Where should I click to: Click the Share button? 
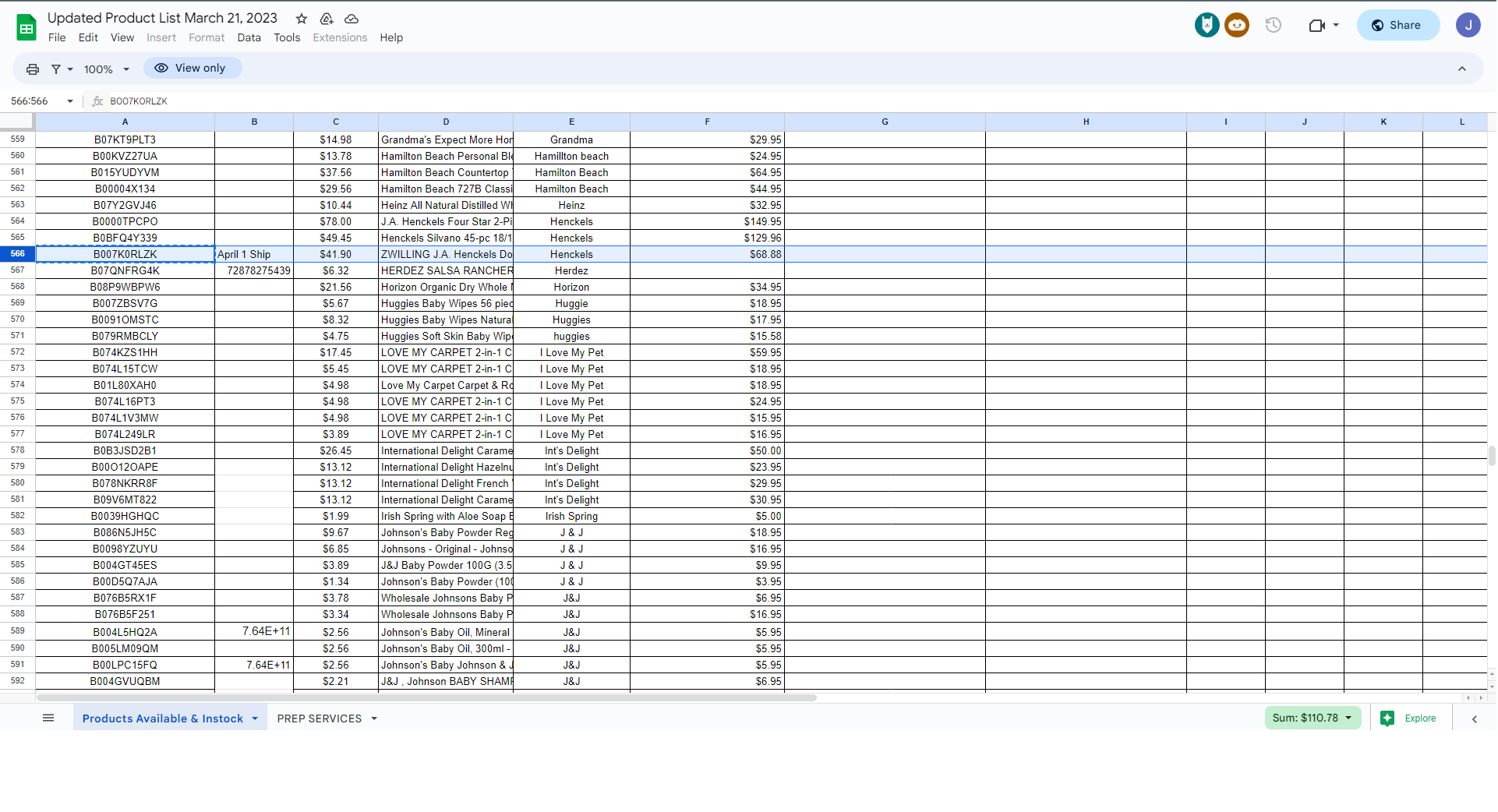(x=1398, y=25)
